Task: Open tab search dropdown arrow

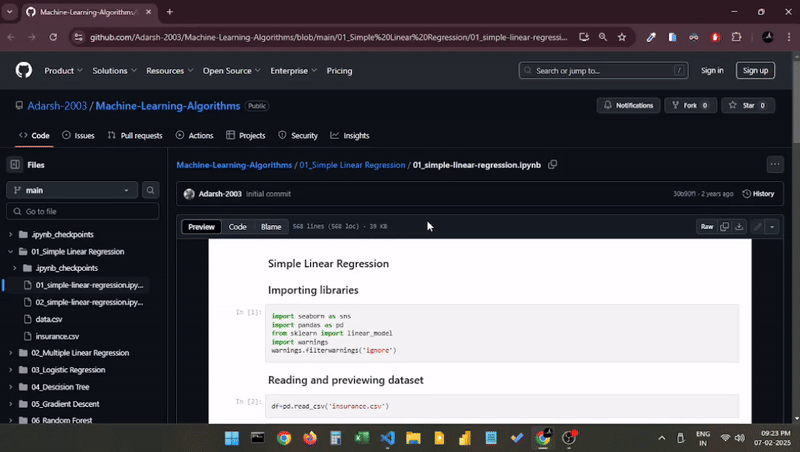Action: click(x=9, y=12)
